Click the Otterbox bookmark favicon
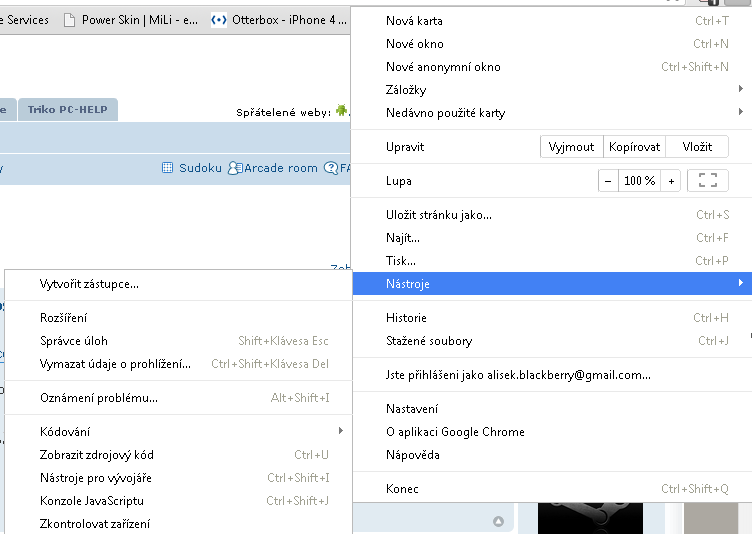 [x=219, y=20]
